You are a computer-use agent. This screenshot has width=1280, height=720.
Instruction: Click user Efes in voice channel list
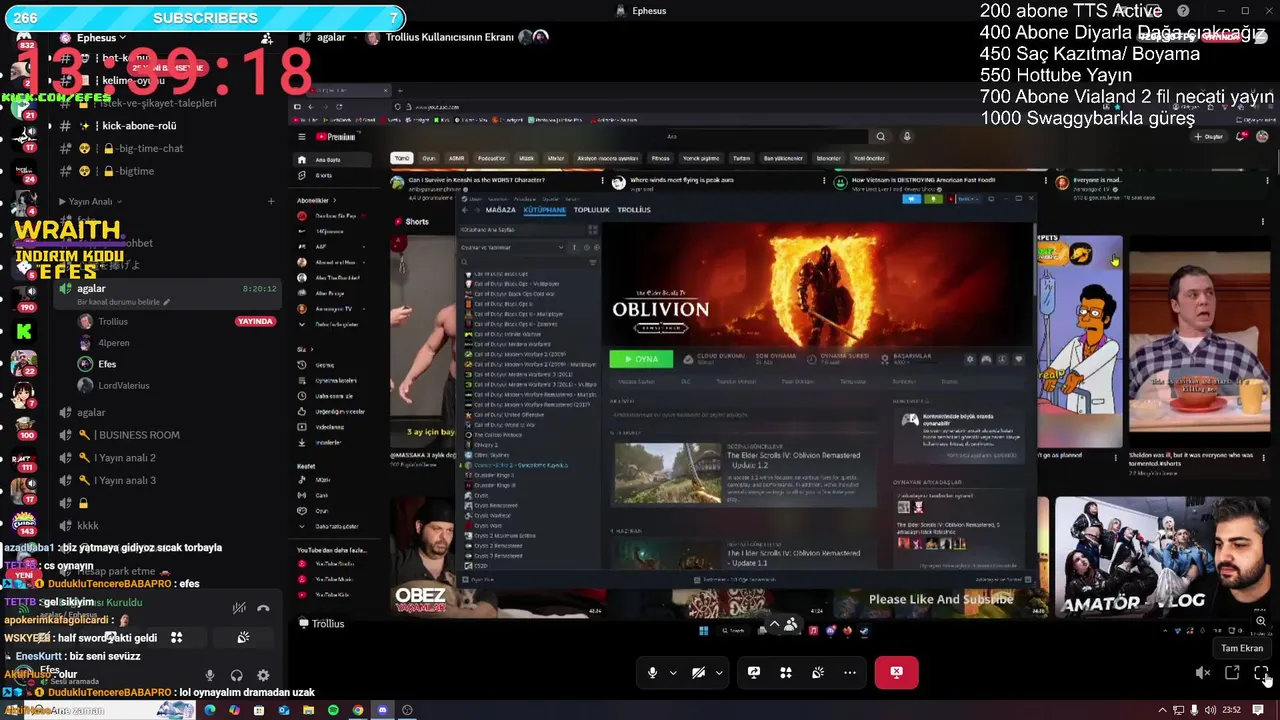(107, 364)
